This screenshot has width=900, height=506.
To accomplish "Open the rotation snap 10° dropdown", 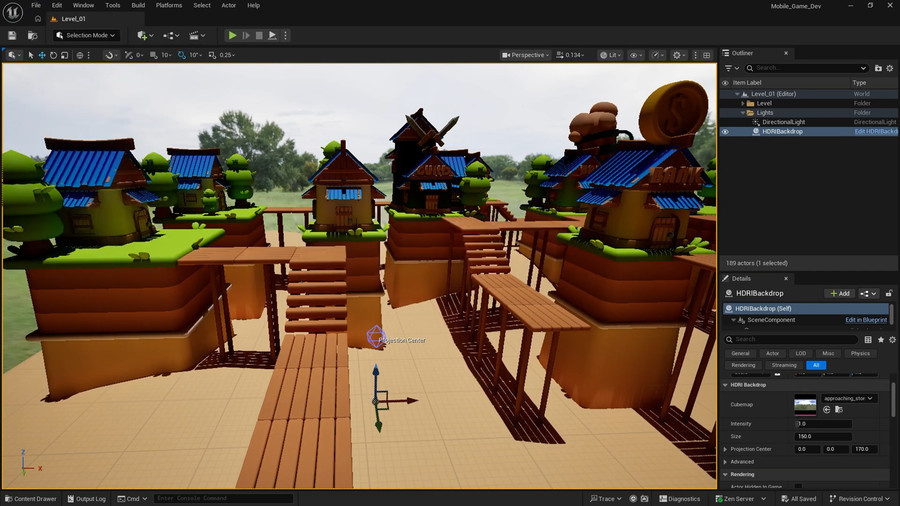I will 195,55.
